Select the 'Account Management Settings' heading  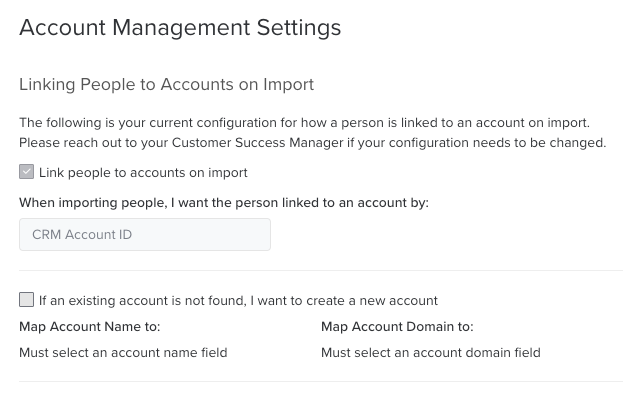pyautogui.click(x=180, y=28)
